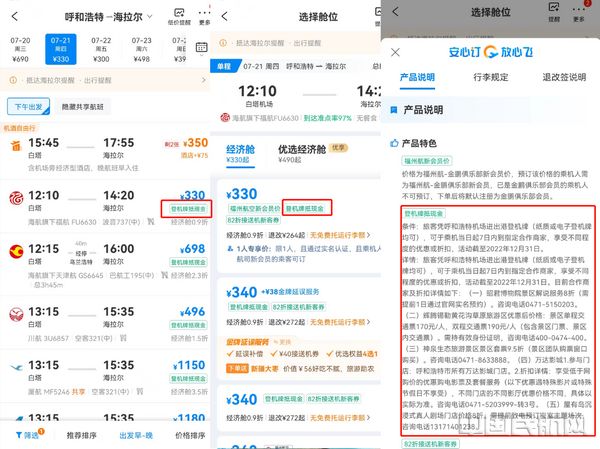Image resolution: width=600 pixels, height=449 pixels.
Task: Tap the 登机牌抵现金 label in product sheet
Action: click(x=424, y=213)
